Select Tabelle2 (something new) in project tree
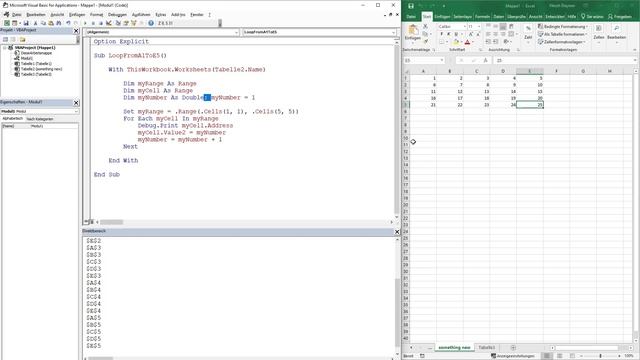 point(41,69)
